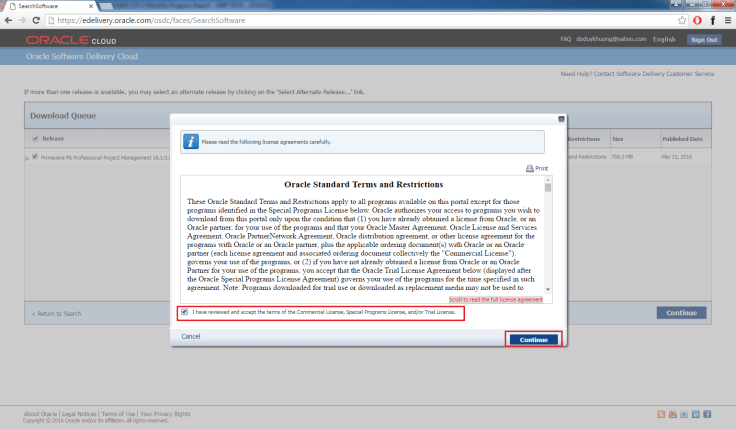The image size is (736, 430).
Task: Toggle the Release column header checkbox
Action: (35, 139)
